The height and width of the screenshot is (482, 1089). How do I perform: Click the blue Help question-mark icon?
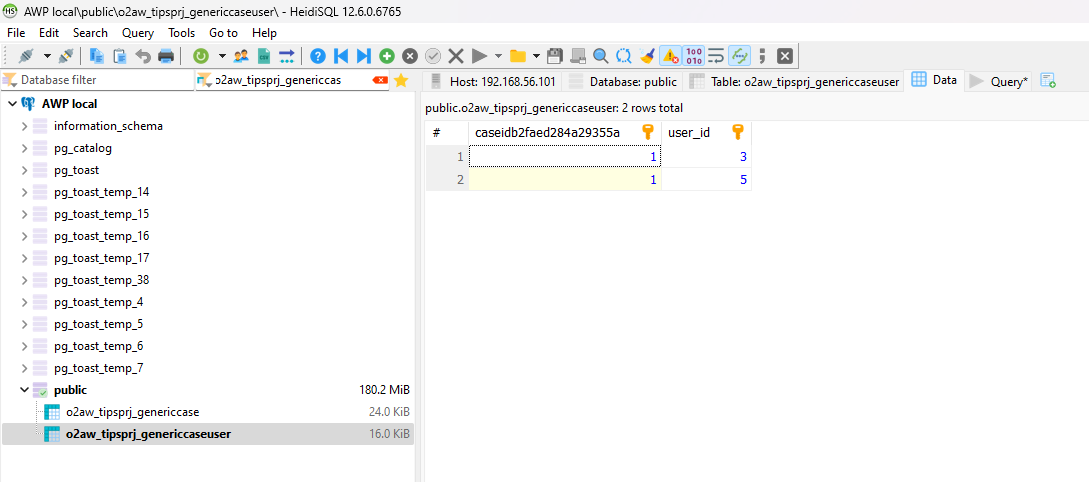click(x=318, y=56)
